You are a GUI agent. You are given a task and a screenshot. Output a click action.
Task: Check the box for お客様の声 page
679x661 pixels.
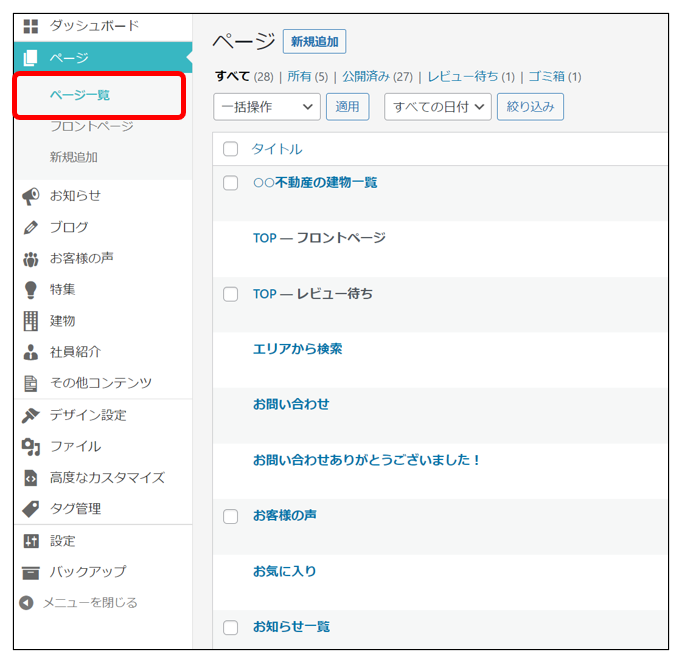click(231, 516)
